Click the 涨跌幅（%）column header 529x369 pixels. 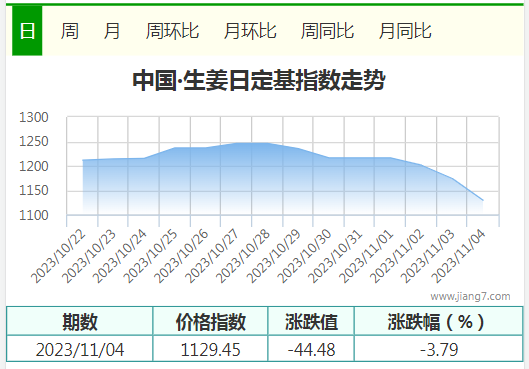point(438,321)
